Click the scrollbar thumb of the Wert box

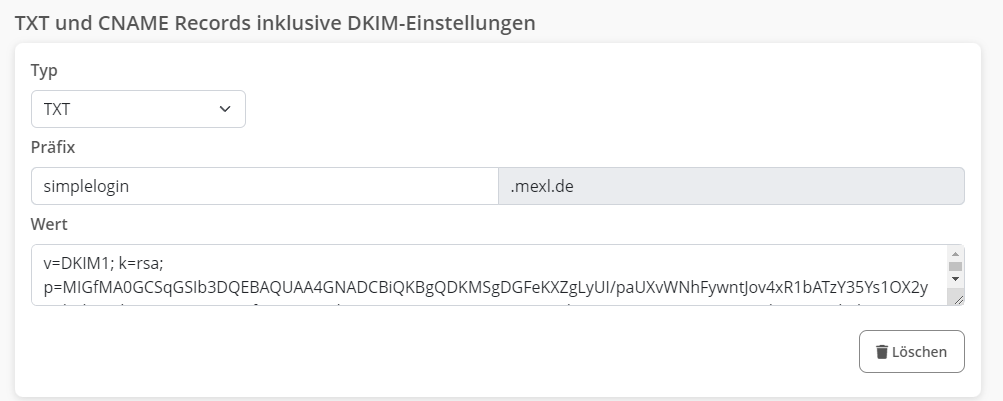point(955,267)
